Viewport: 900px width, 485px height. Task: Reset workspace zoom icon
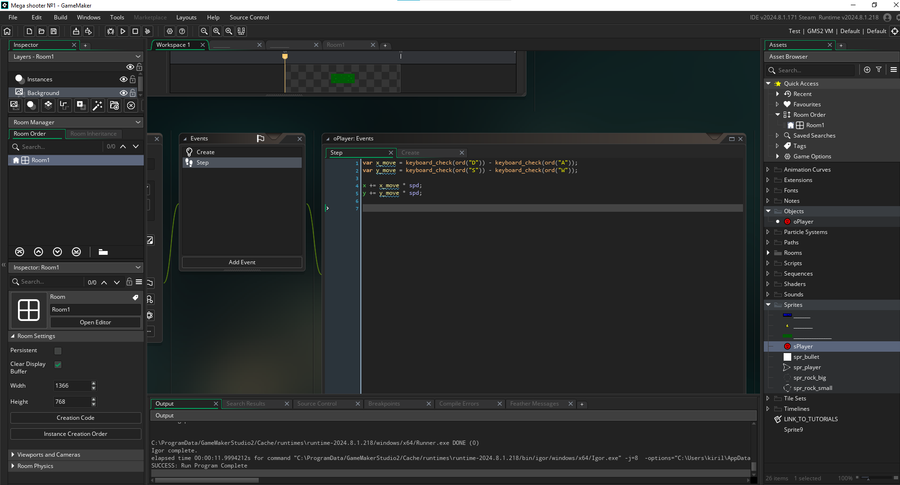click(x=228, y=31)
